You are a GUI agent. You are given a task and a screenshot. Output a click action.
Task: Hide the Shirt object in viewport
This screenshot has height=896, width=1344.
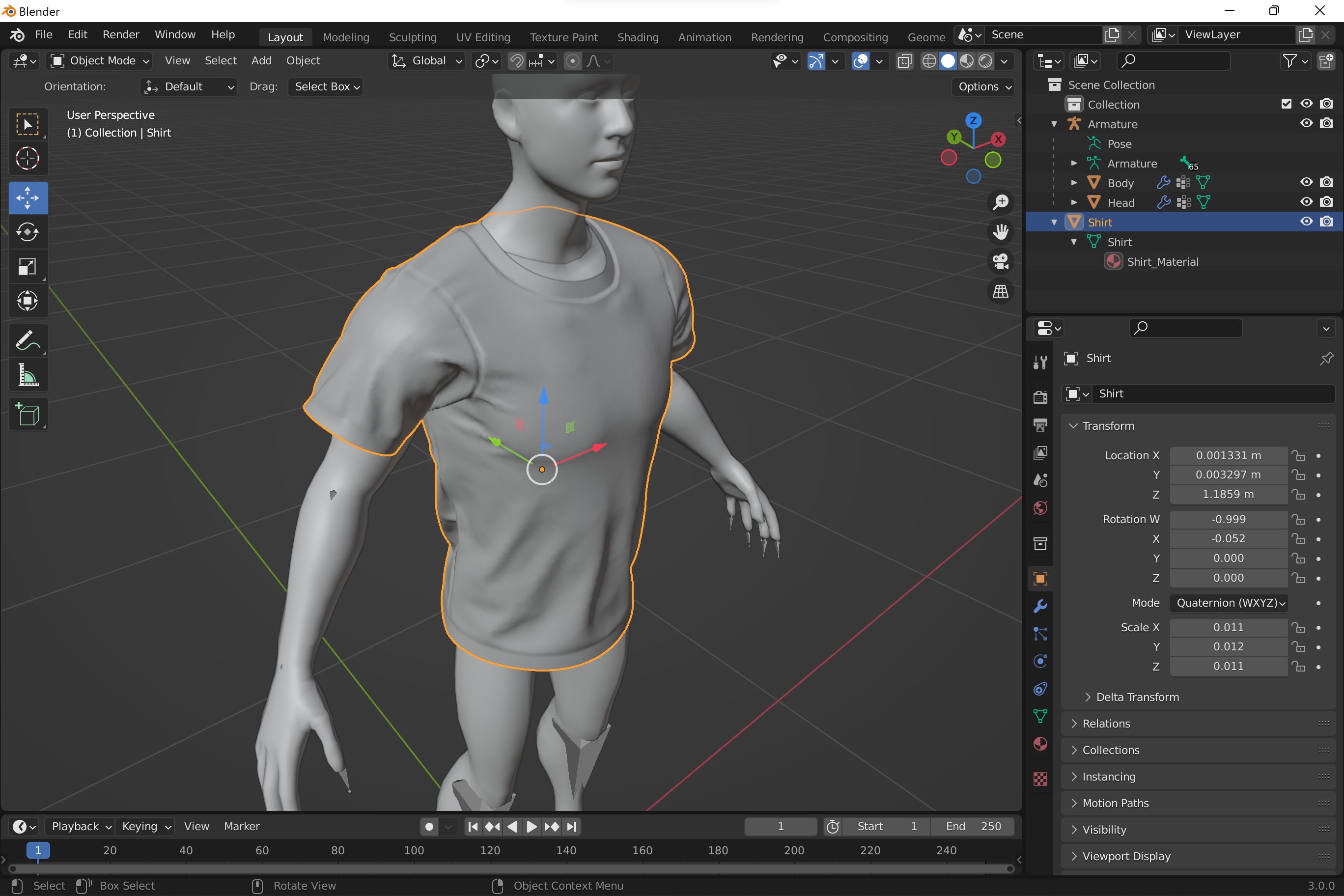click(1306, 222)
